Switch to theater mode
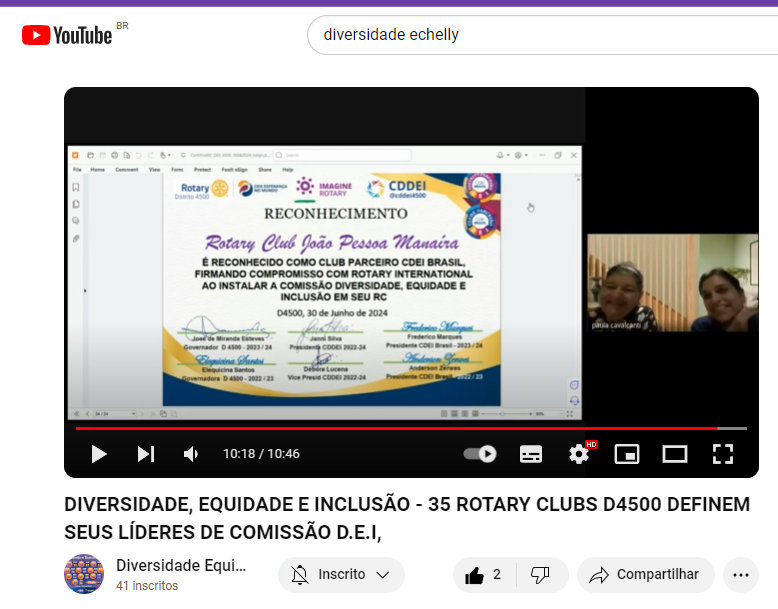 (675, 454)
